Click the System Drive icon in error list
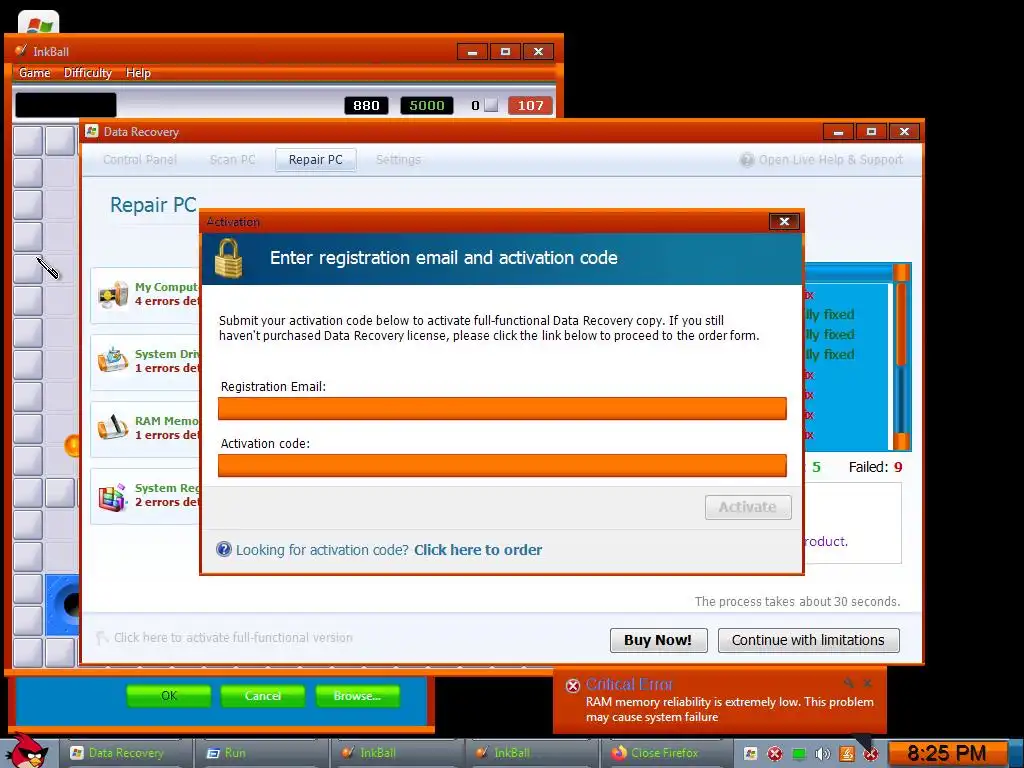The width and height of the screenshot is (1024, 768). [x=113, y=360]
